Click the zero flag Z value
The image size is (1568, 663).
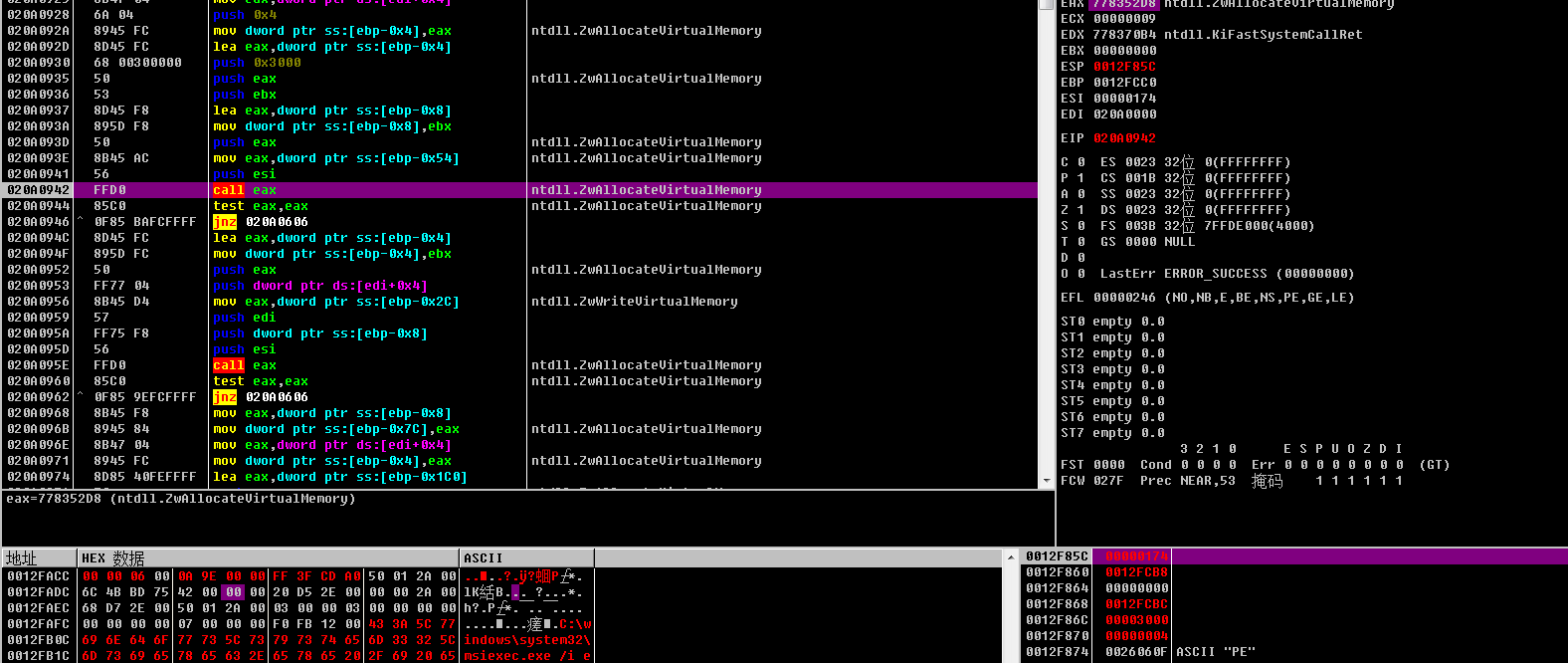[x=1081, y=210]
